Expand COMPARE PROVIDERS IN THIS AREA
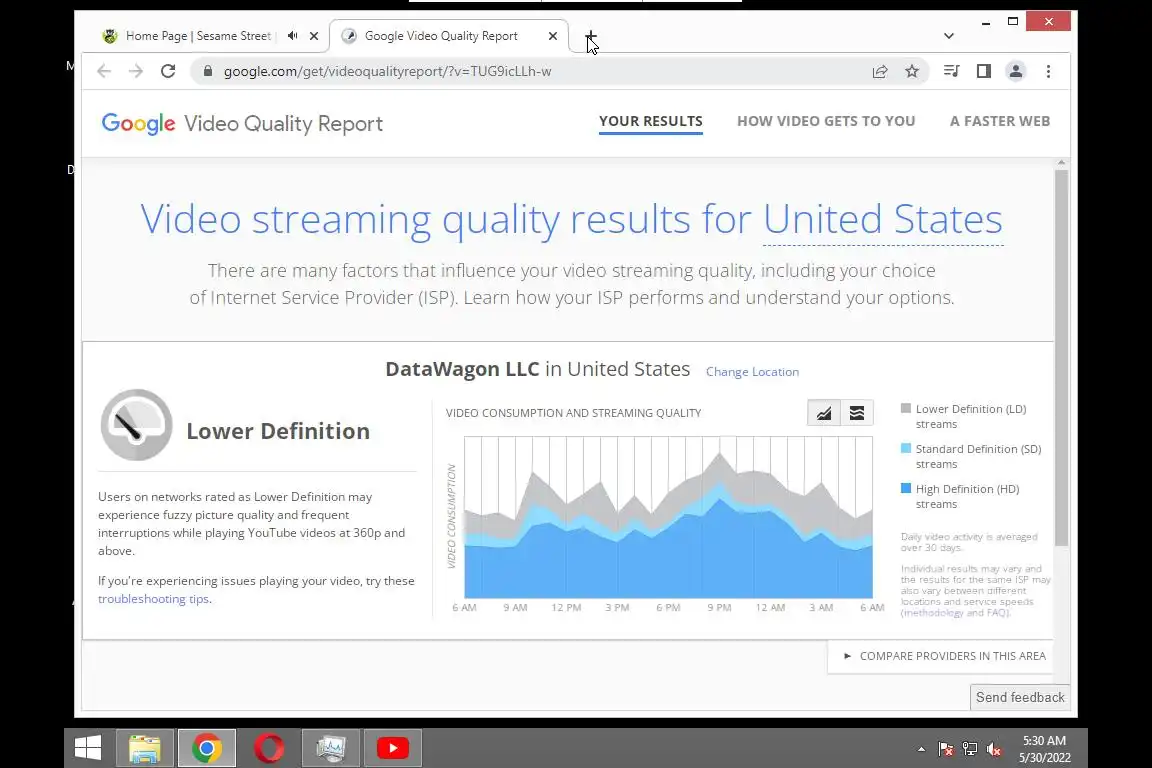Viewport: 1152px width, 768px height. click(x=945, y=656)
